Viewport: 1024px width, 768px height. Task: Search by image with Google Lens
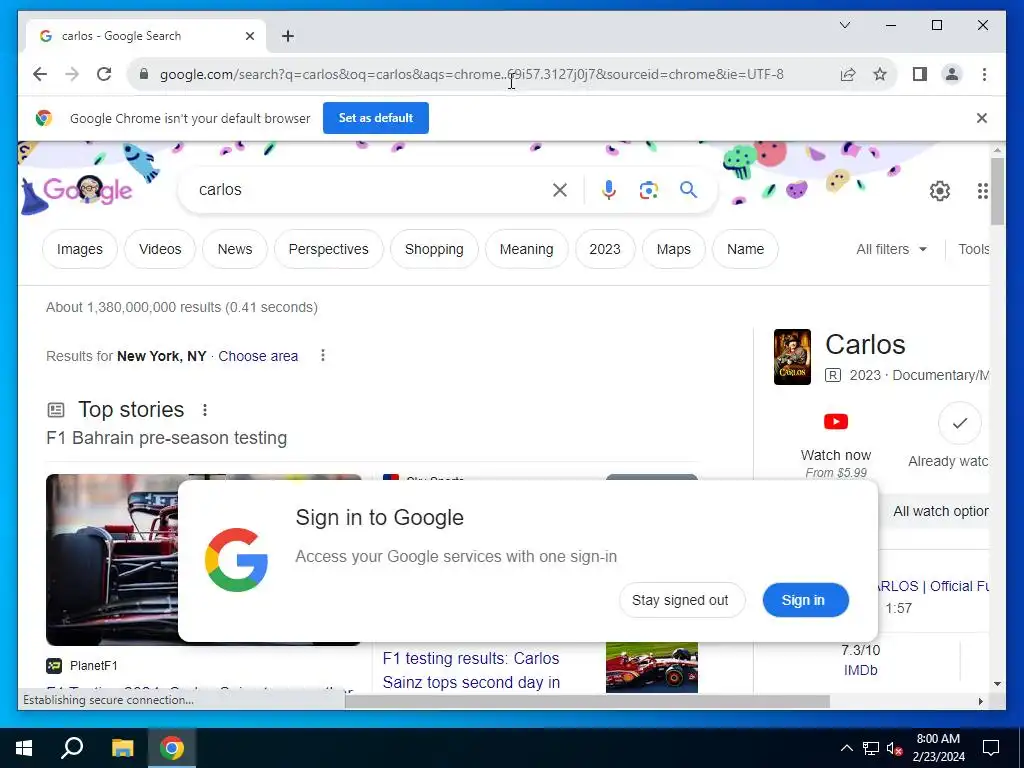pos(648,190)
